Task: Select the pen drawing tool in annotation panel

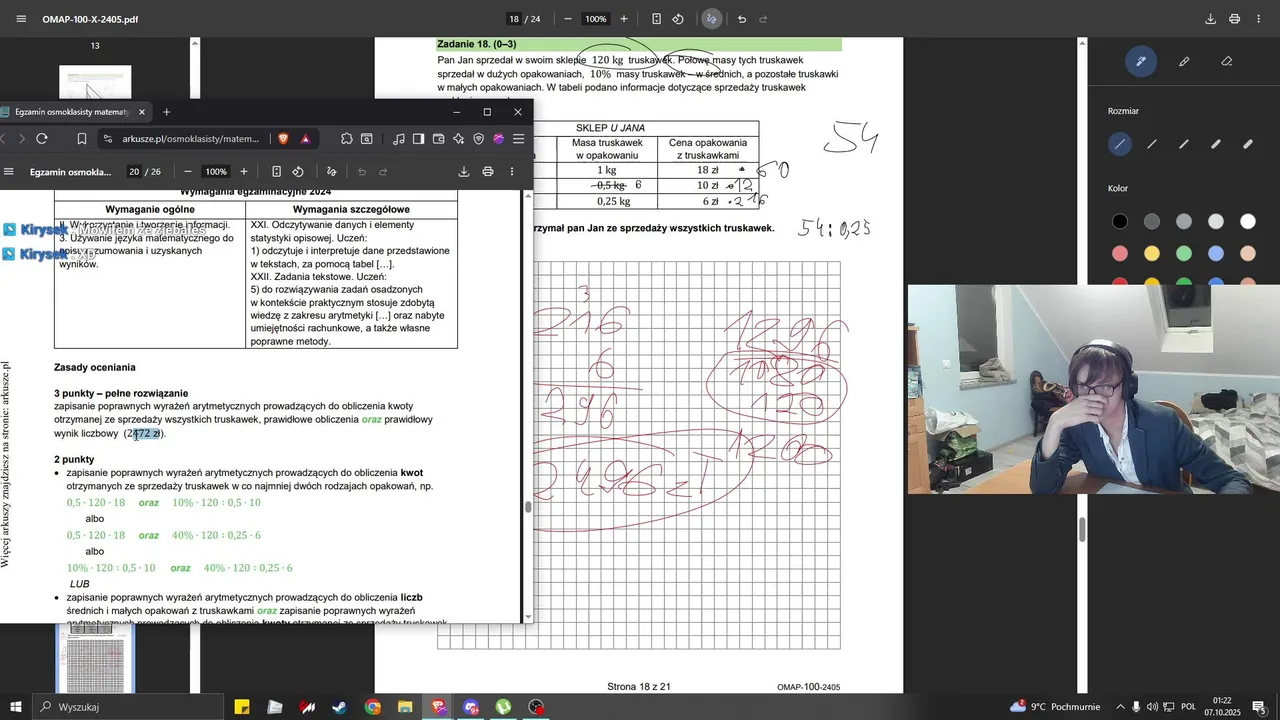Action: [x=1141, y=61]
